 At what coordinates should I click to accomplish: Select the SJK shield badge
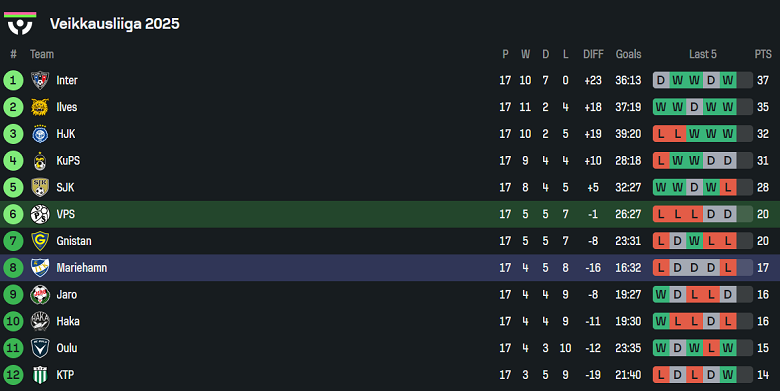pos(40,188)
